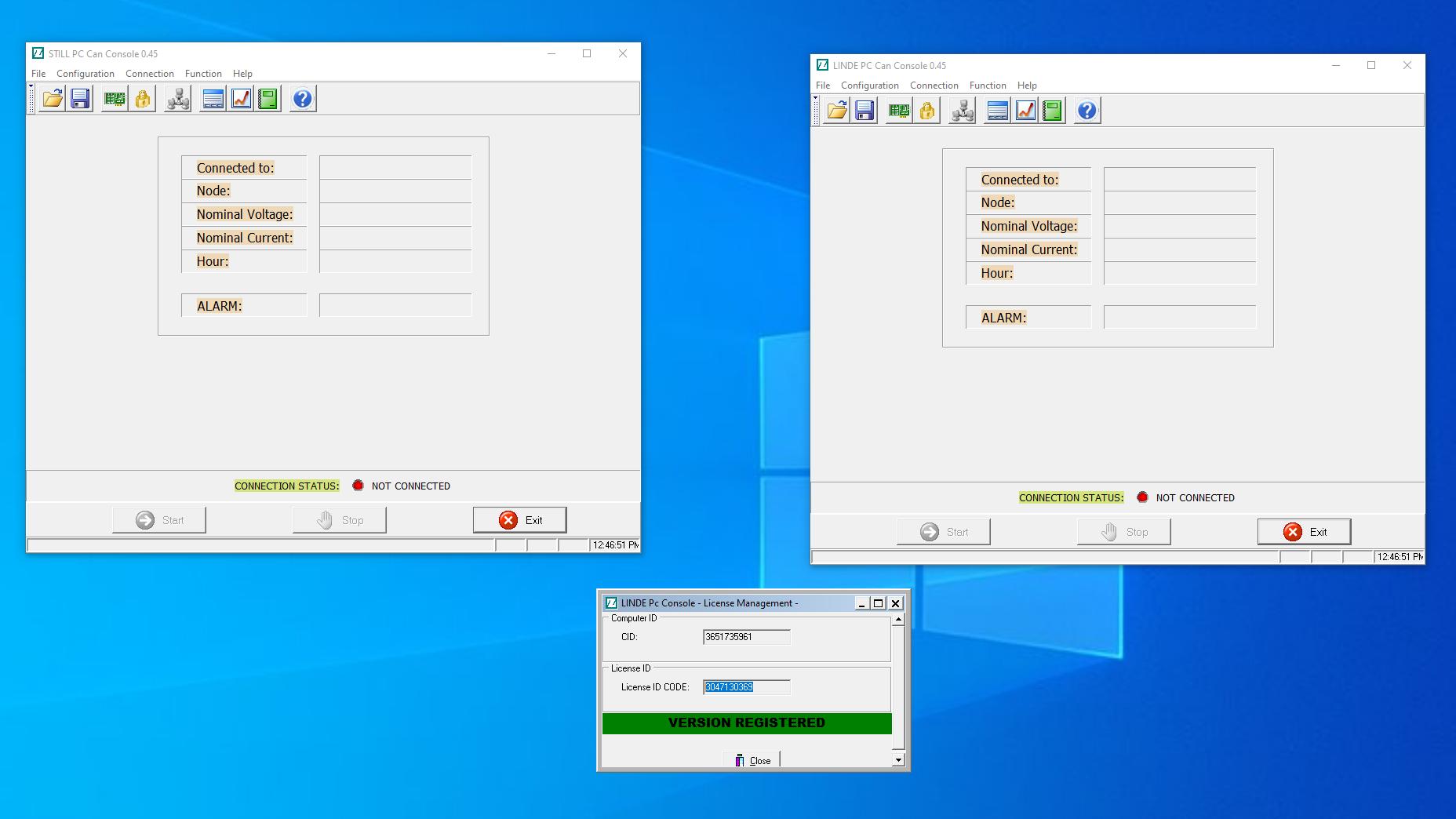
Task: Click network nodes icon in STILL console
Action: [178, 99]
